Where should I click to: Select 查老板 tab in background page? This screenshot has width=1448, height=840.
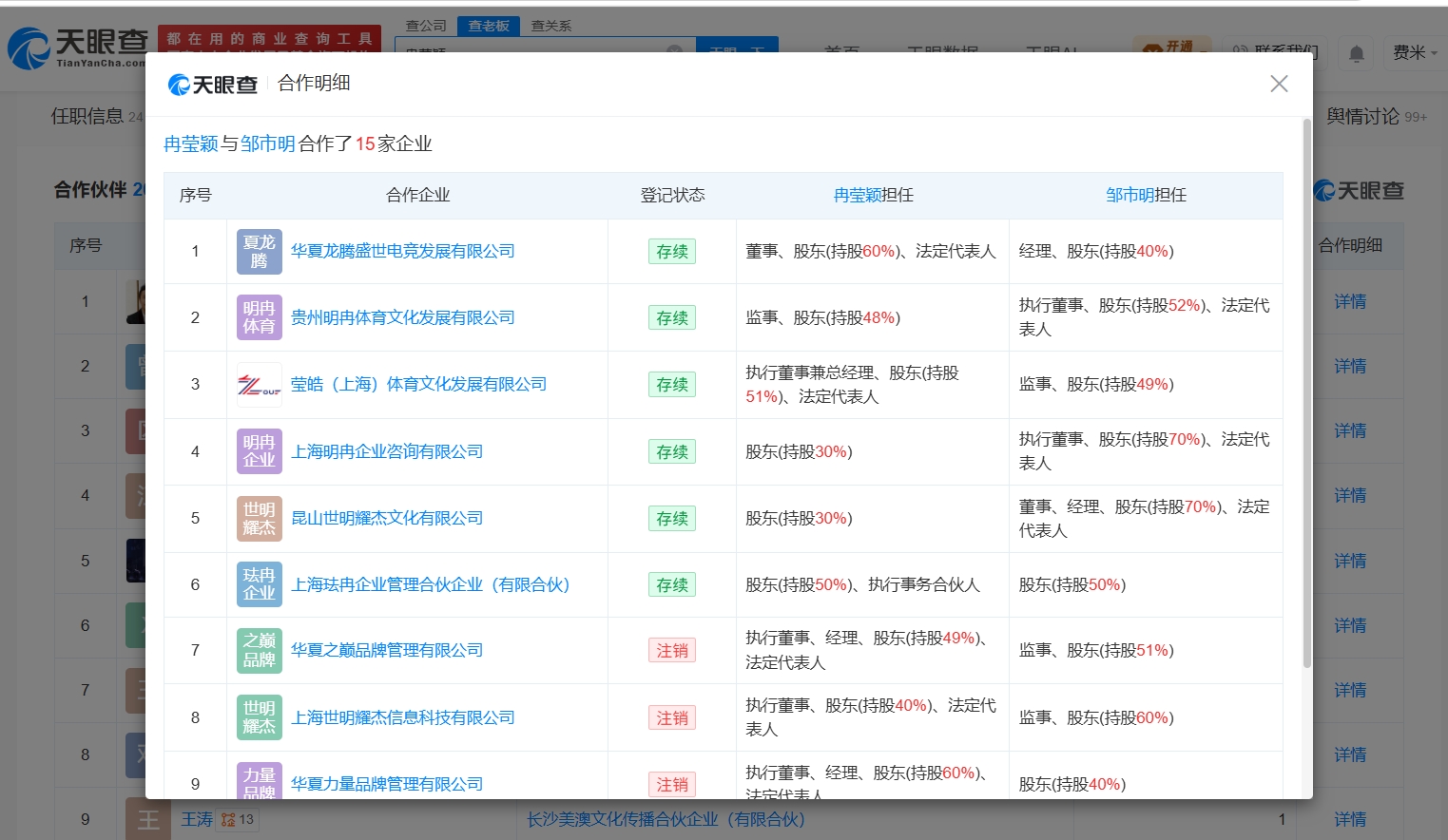489,26
